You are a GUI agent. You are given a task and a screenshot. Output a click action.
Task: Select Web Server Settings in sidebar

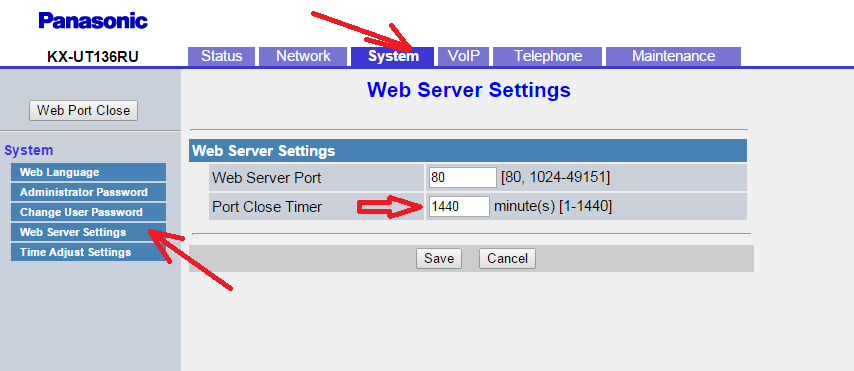pos(88,232)
